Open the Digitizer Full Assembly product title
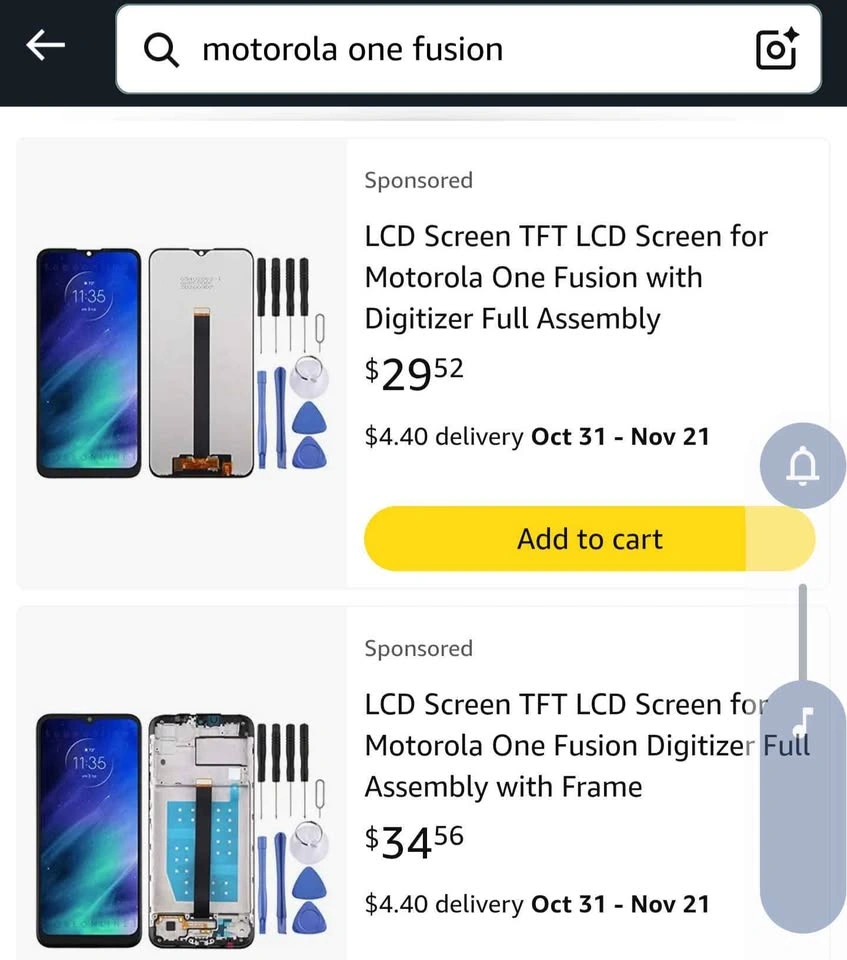The image size is (847, 960). [x=565, y=278]
